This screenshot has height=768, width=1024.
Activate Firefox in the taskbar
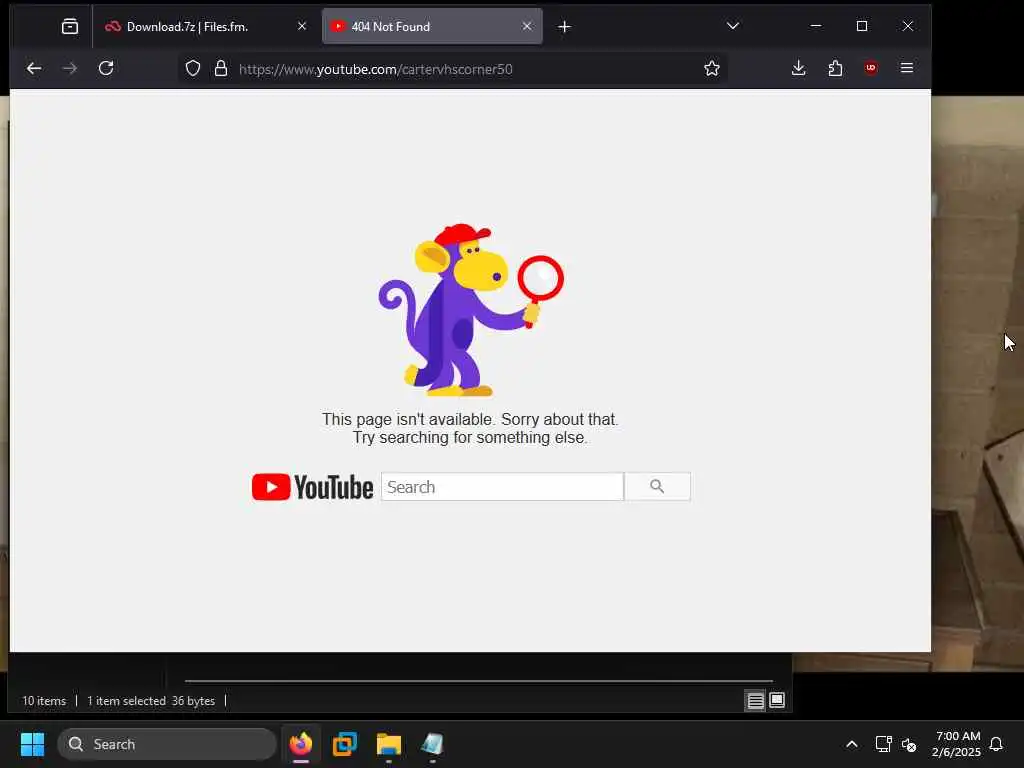pos(301,744)
